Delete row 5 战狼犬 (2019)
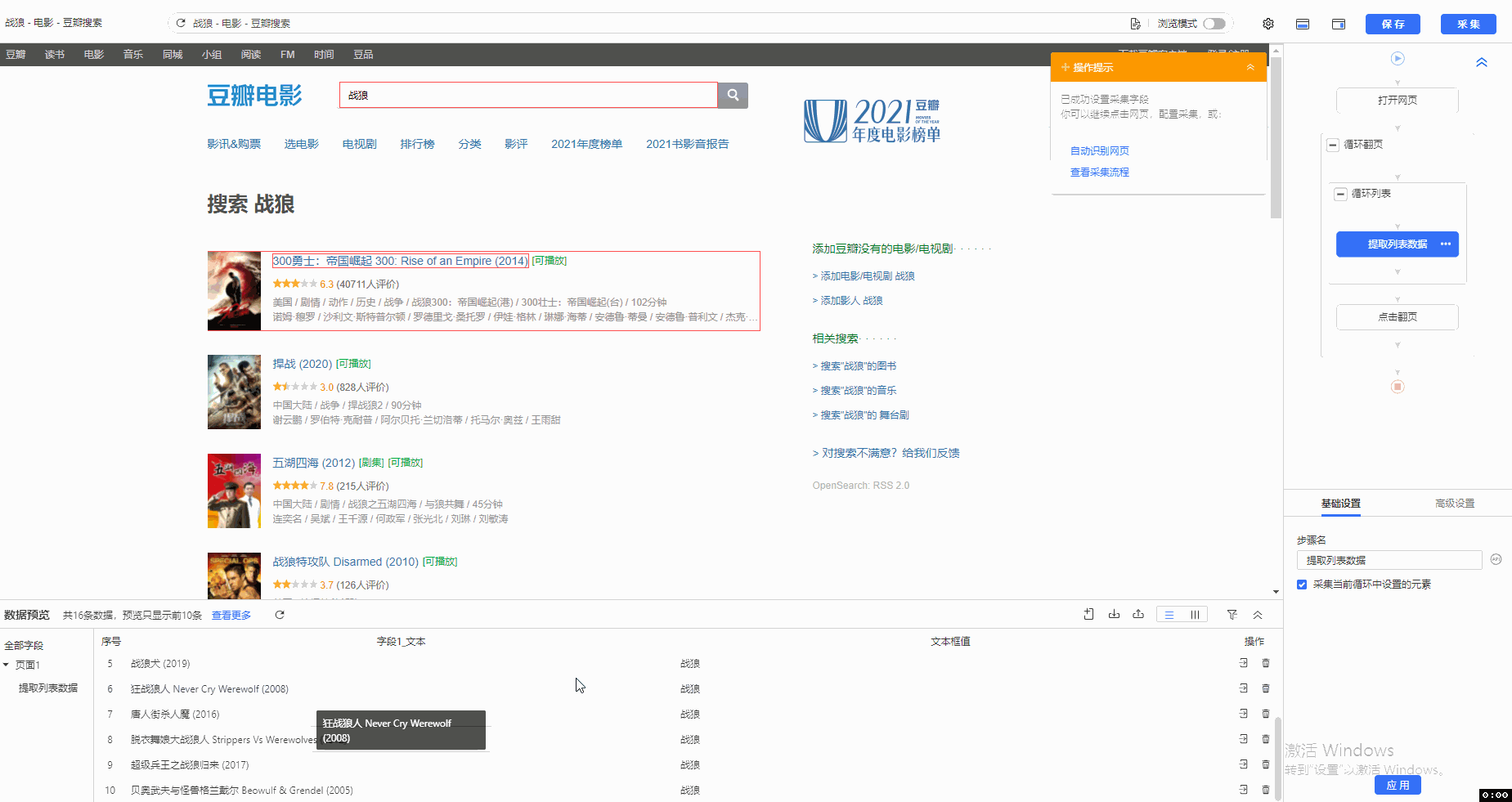Image resolution: width=1512 pixels, height=802 pixels. [x=1266, y=663]
